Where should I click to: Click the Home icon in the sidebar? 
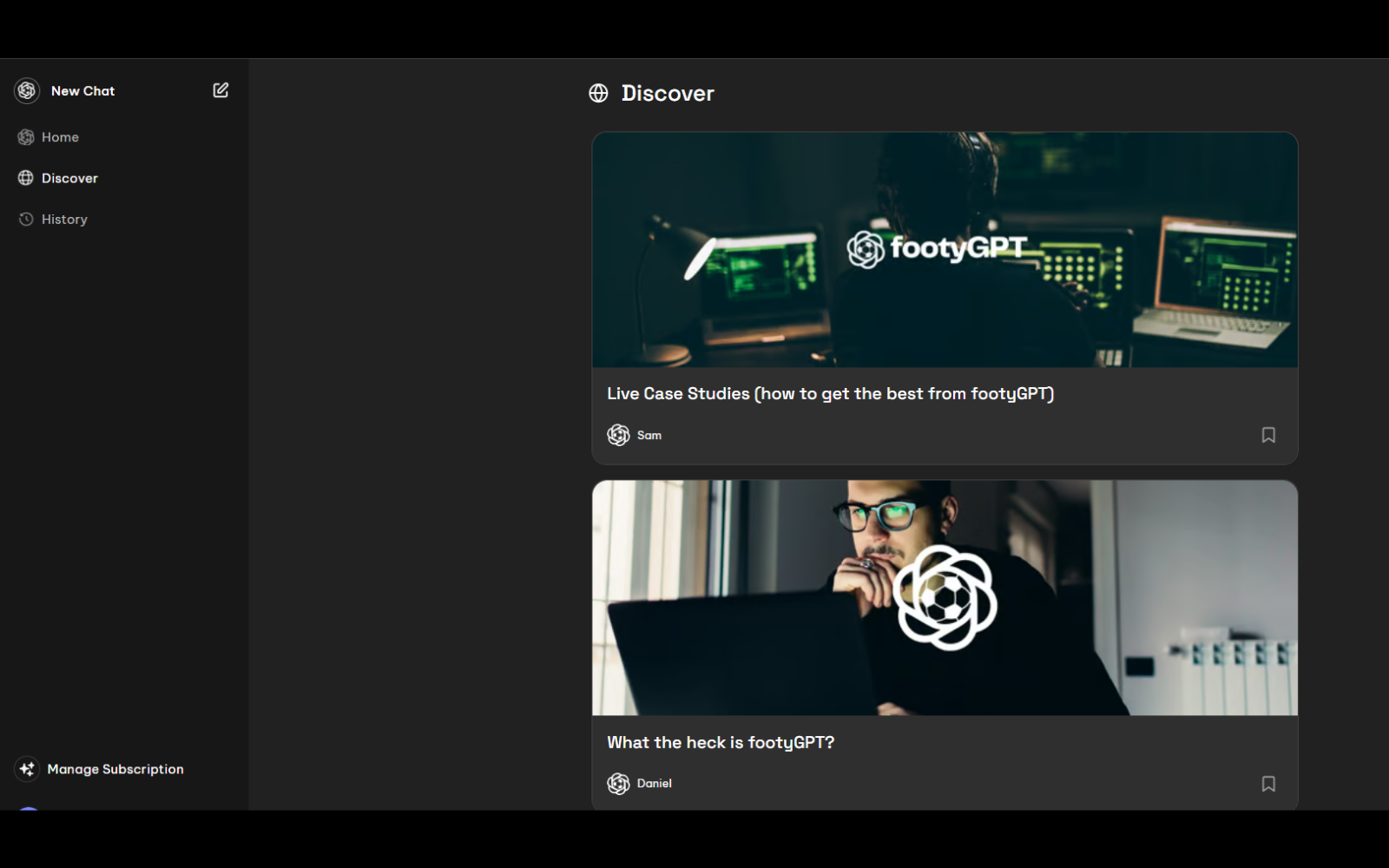(26, 137)
